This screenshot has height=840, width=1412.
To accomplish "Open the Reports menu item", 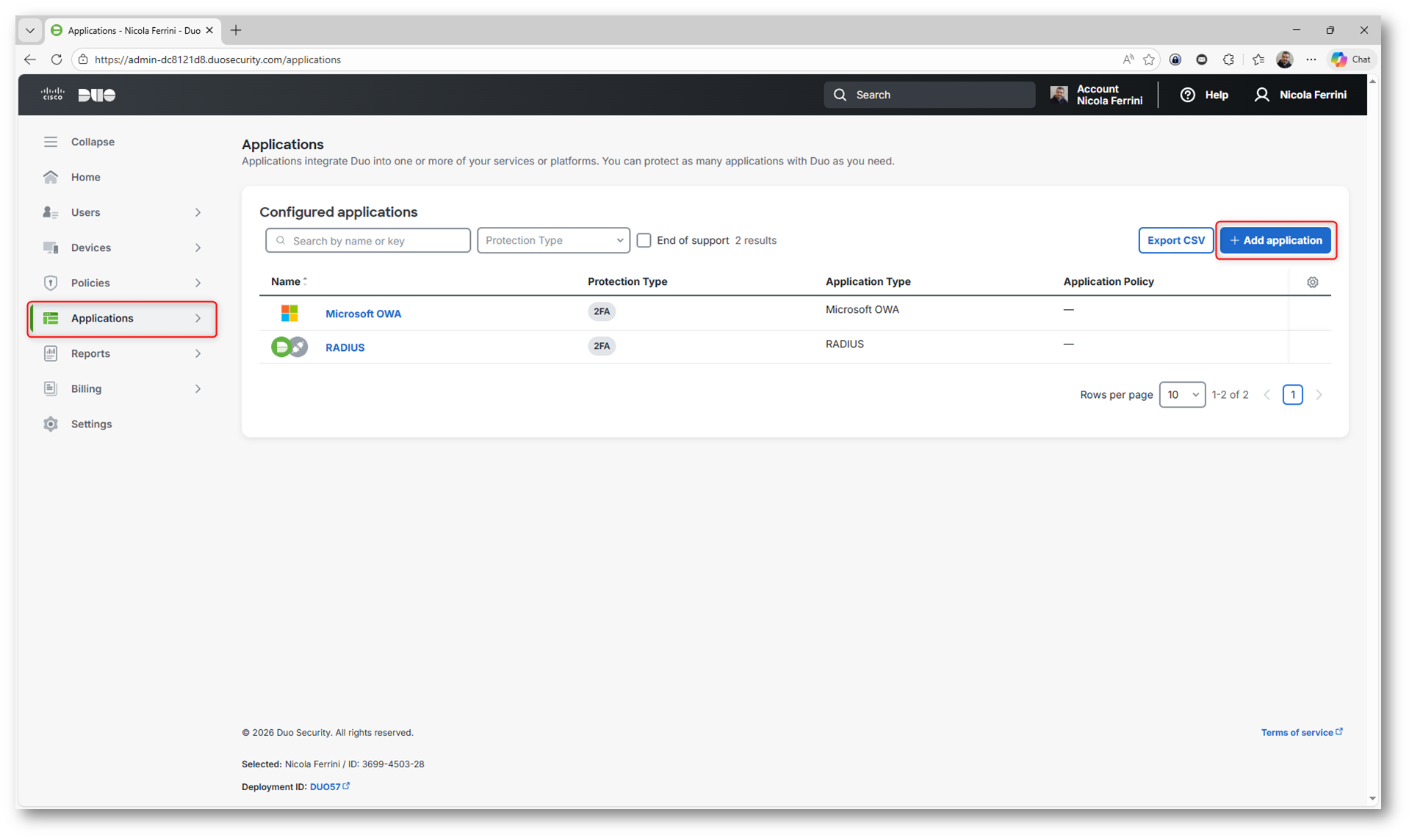I will 90,353.
